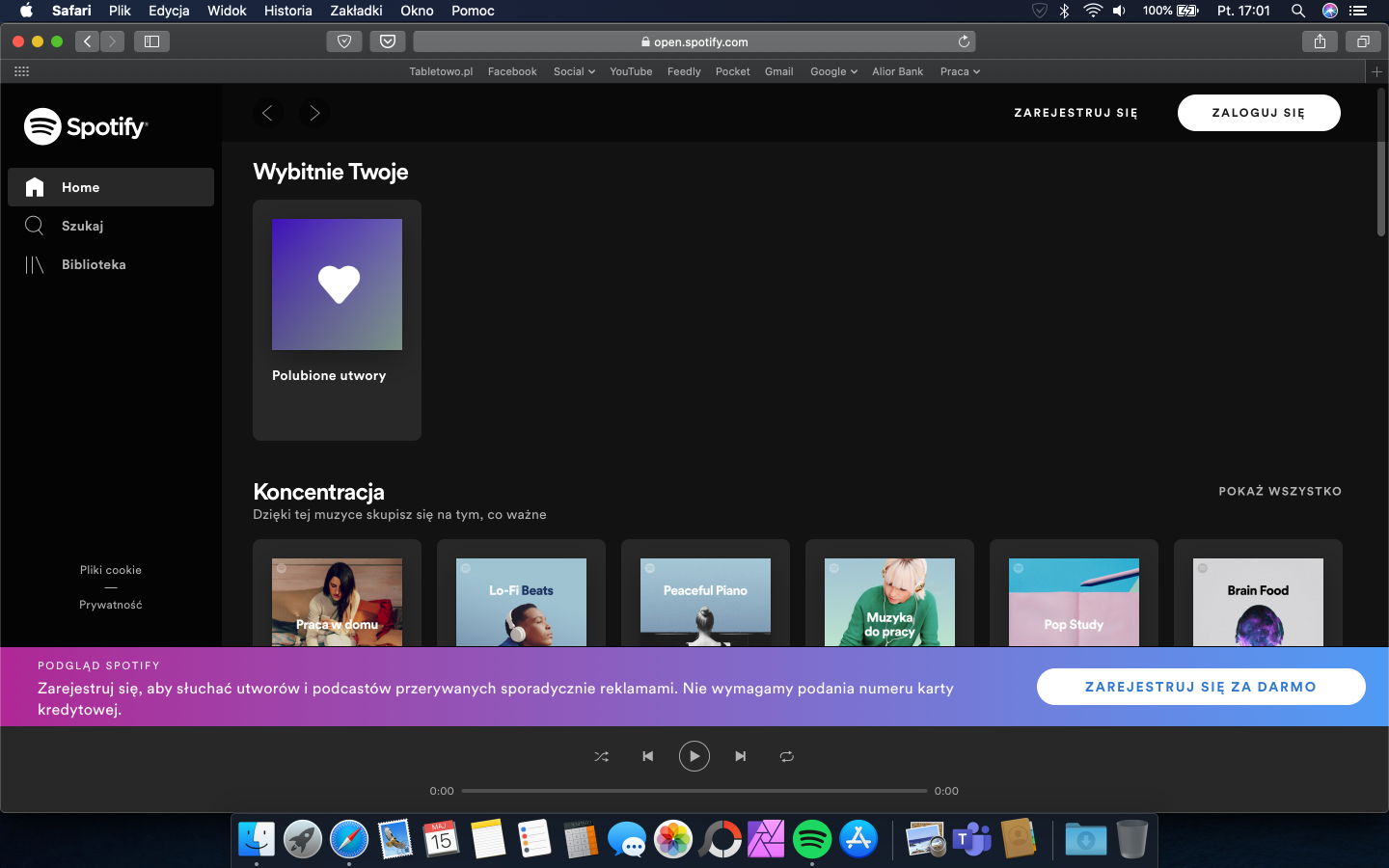Click the ZALOGUJ SIĘ button
The width and height of the screenshot is (1389, 868).
[1259, 113]
